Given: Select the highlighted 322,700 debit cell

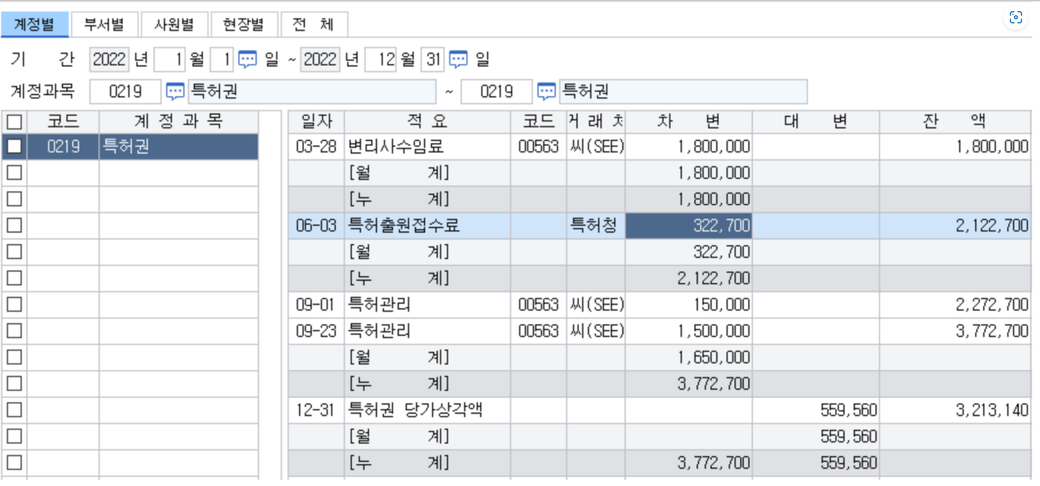Looking at the screenshot, I should (x=689, y=225).
